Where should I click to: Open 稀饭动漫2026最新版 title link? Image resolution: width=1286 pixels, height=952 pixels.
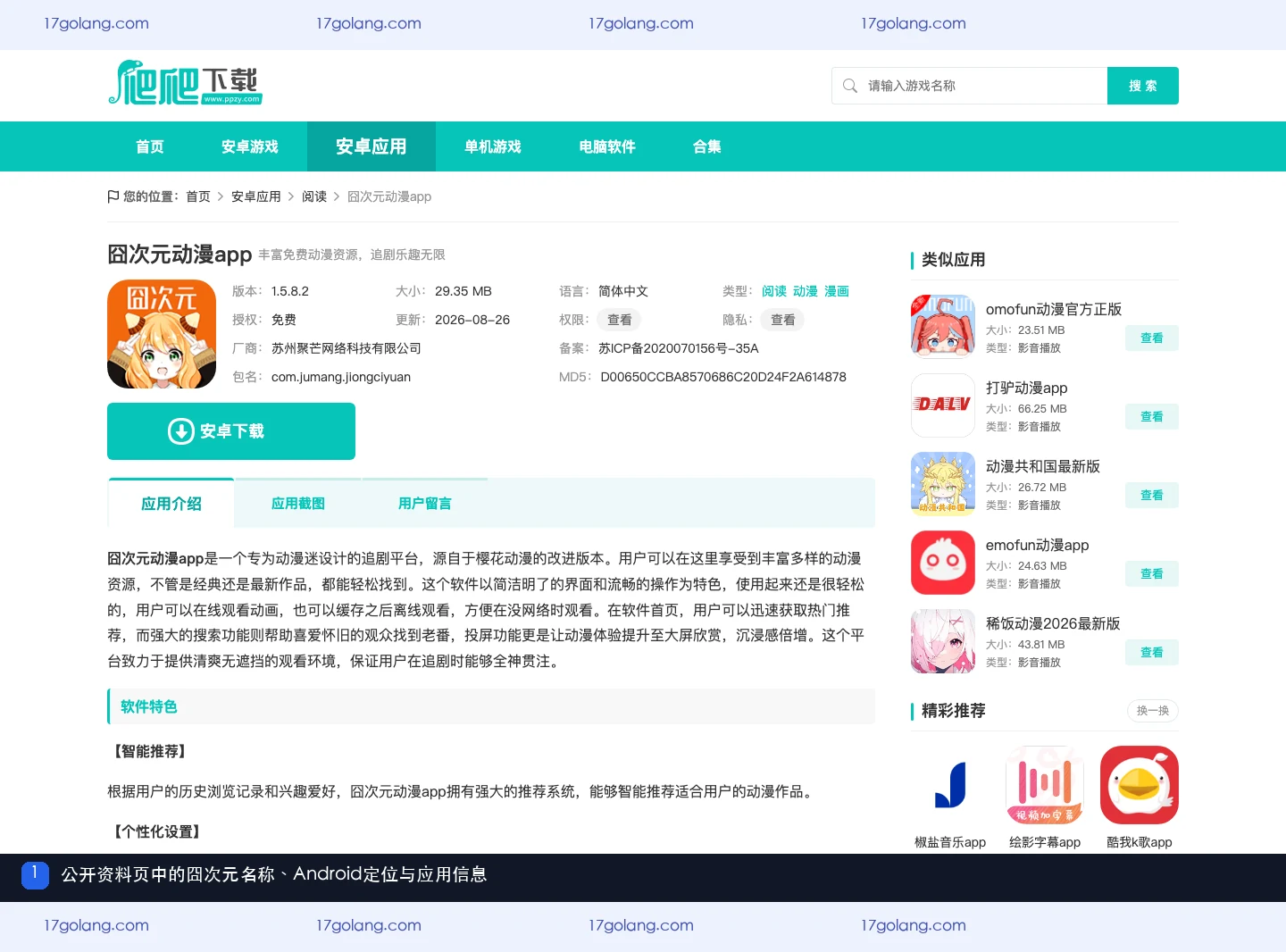point(1053,623)
